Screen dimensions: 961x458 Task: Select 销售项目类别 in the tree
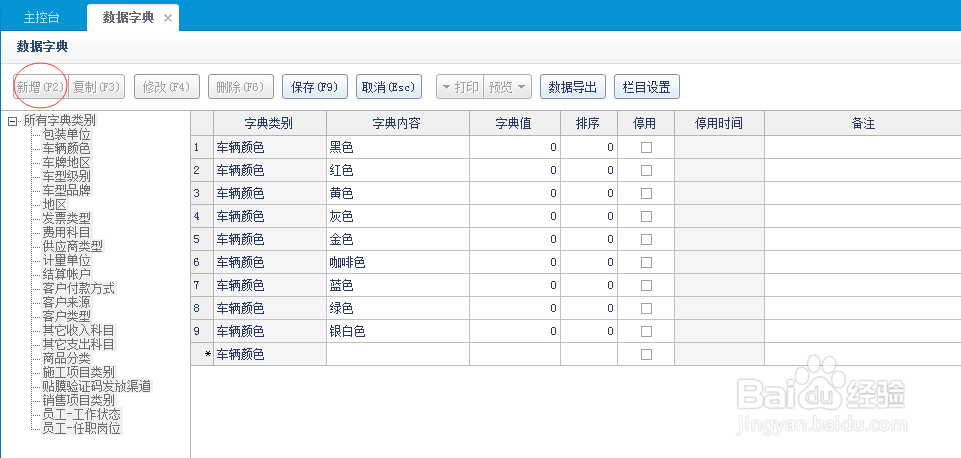coord(78,400)
